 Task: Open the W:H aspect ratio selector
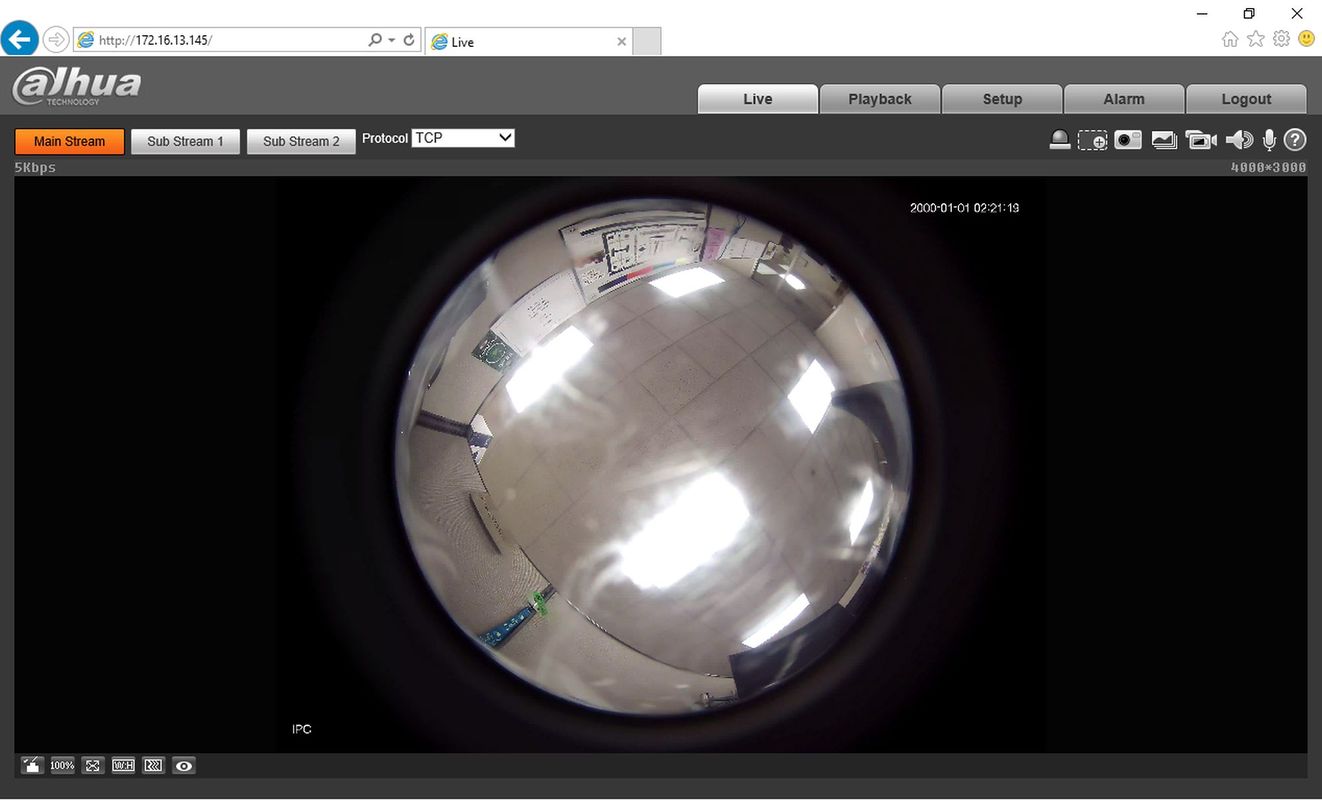123,766
